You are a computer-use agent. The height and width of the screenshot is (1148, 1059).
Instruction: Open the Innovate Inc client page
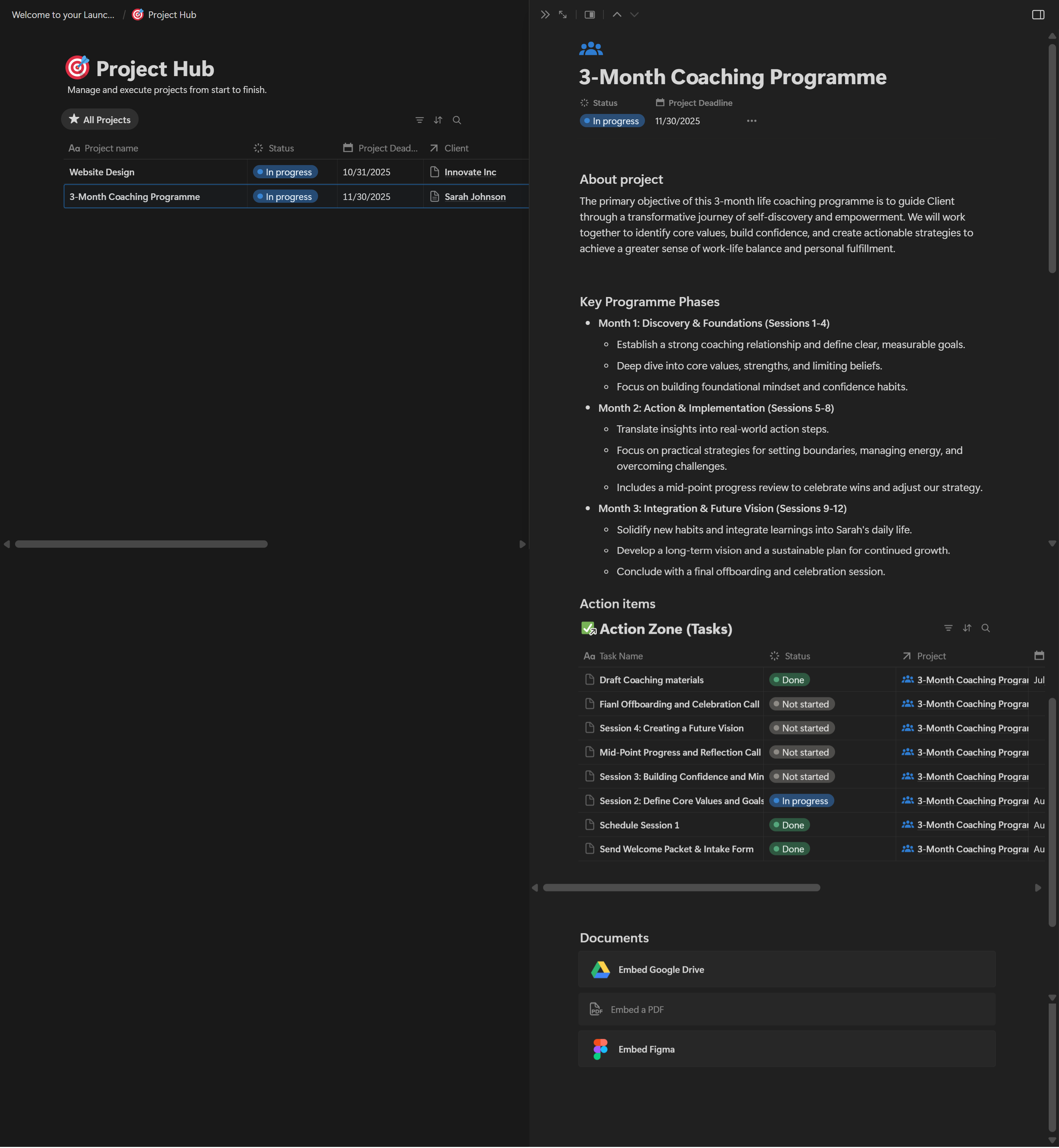470,172
